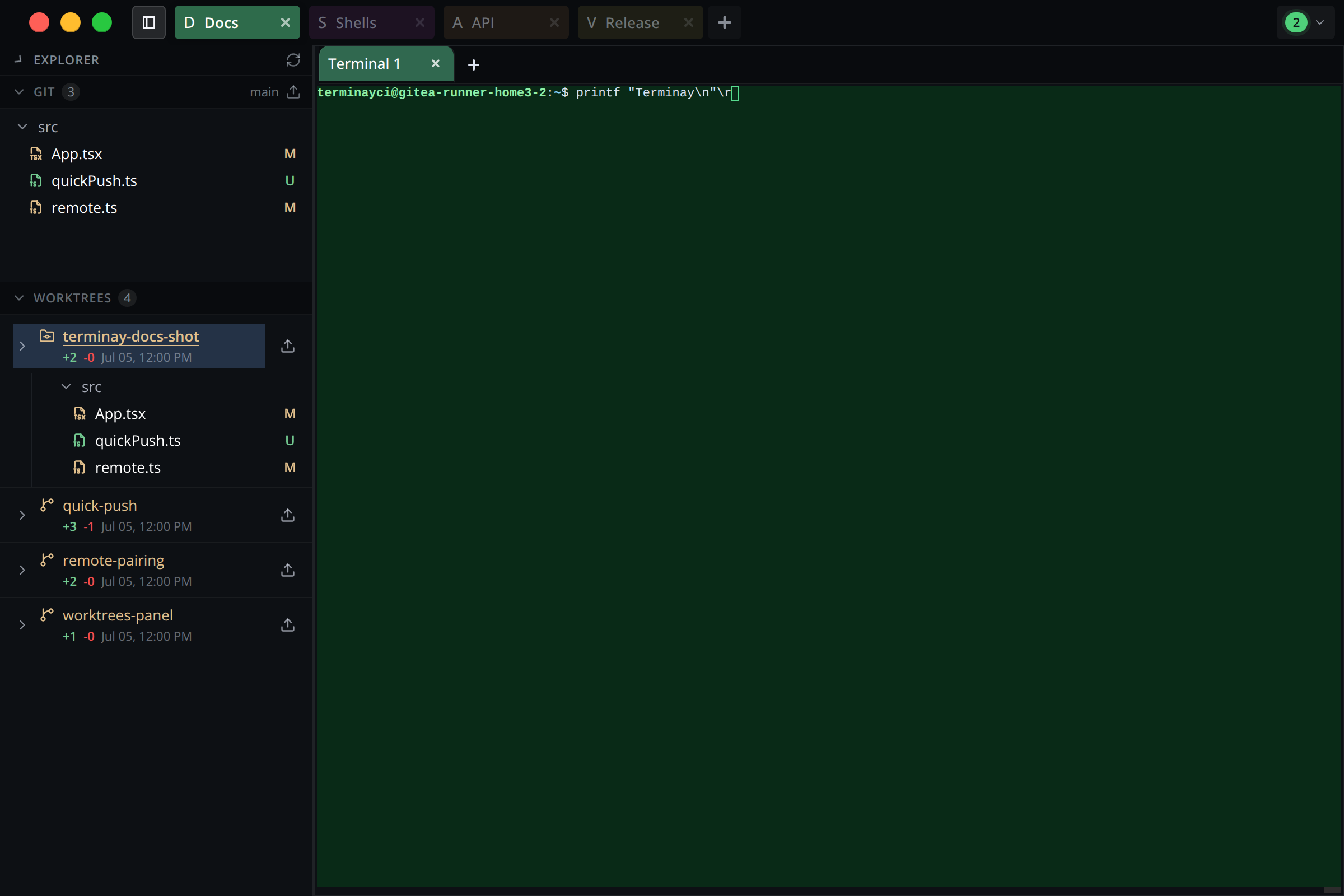
Task: Click quickPush.ts file icon in GIT section
Action: pos(36,180)
